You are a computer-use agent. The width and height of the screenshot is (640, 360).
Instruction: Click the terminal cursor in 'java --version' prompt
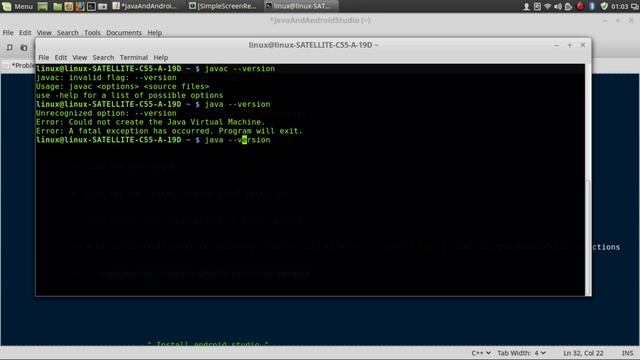point(244,140)
